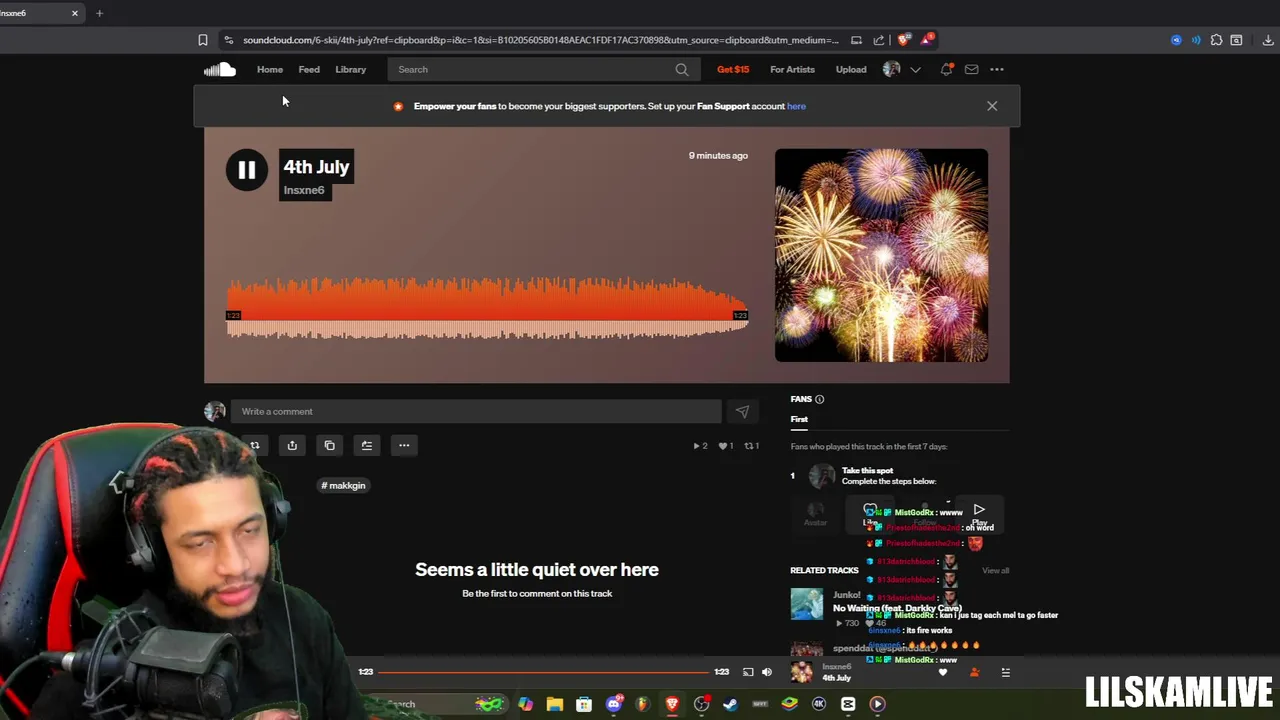This screenshot has height=720, width=1280.
Task: Open the Upload page
Action: pyautogui.click(x=851, y=69)
